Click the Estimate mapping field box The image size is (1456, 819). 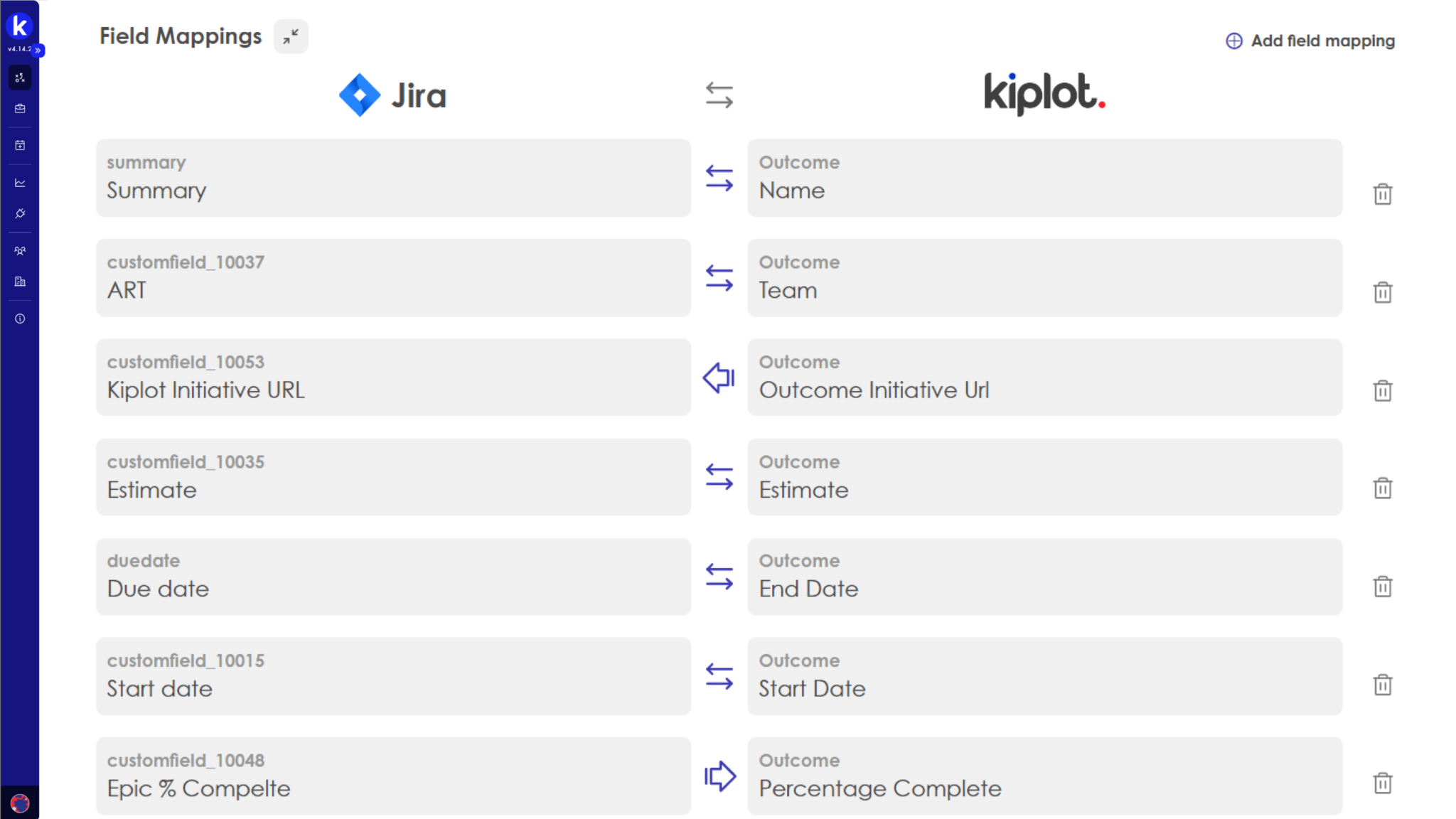394,476
